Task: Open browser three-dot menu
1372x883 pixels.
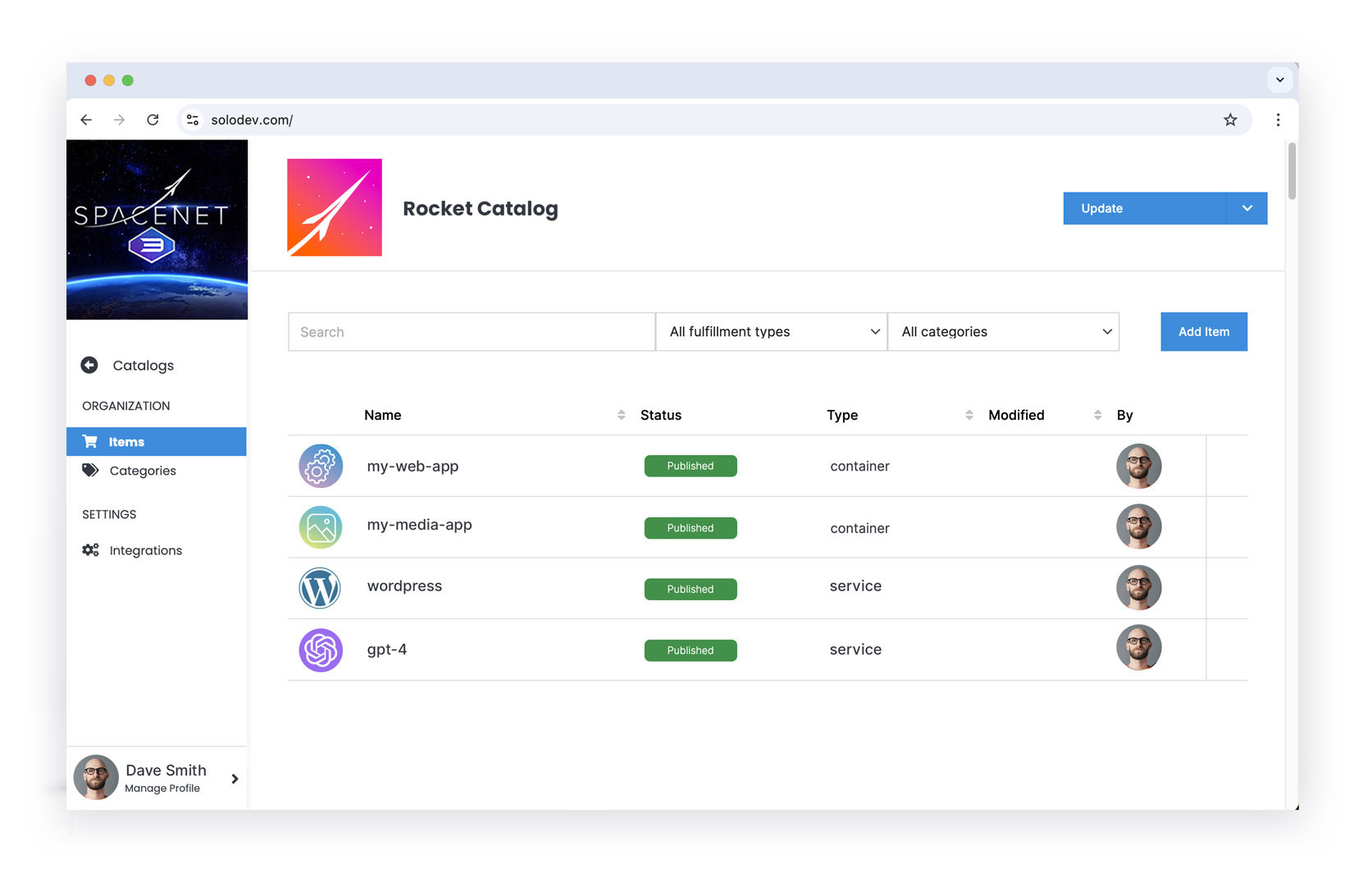Action: pyautogui.click(x=1278, y=120)
